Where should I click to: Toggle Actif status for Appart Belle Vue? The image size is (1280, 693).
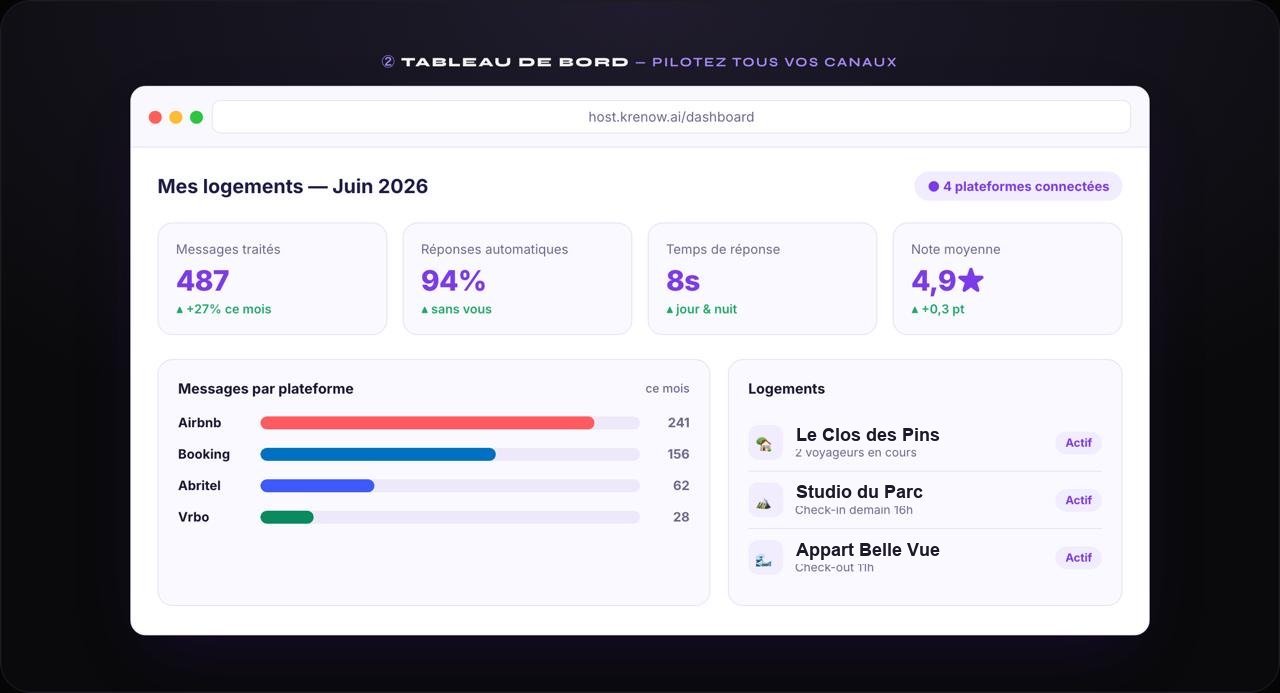(x=1078, y=558)
